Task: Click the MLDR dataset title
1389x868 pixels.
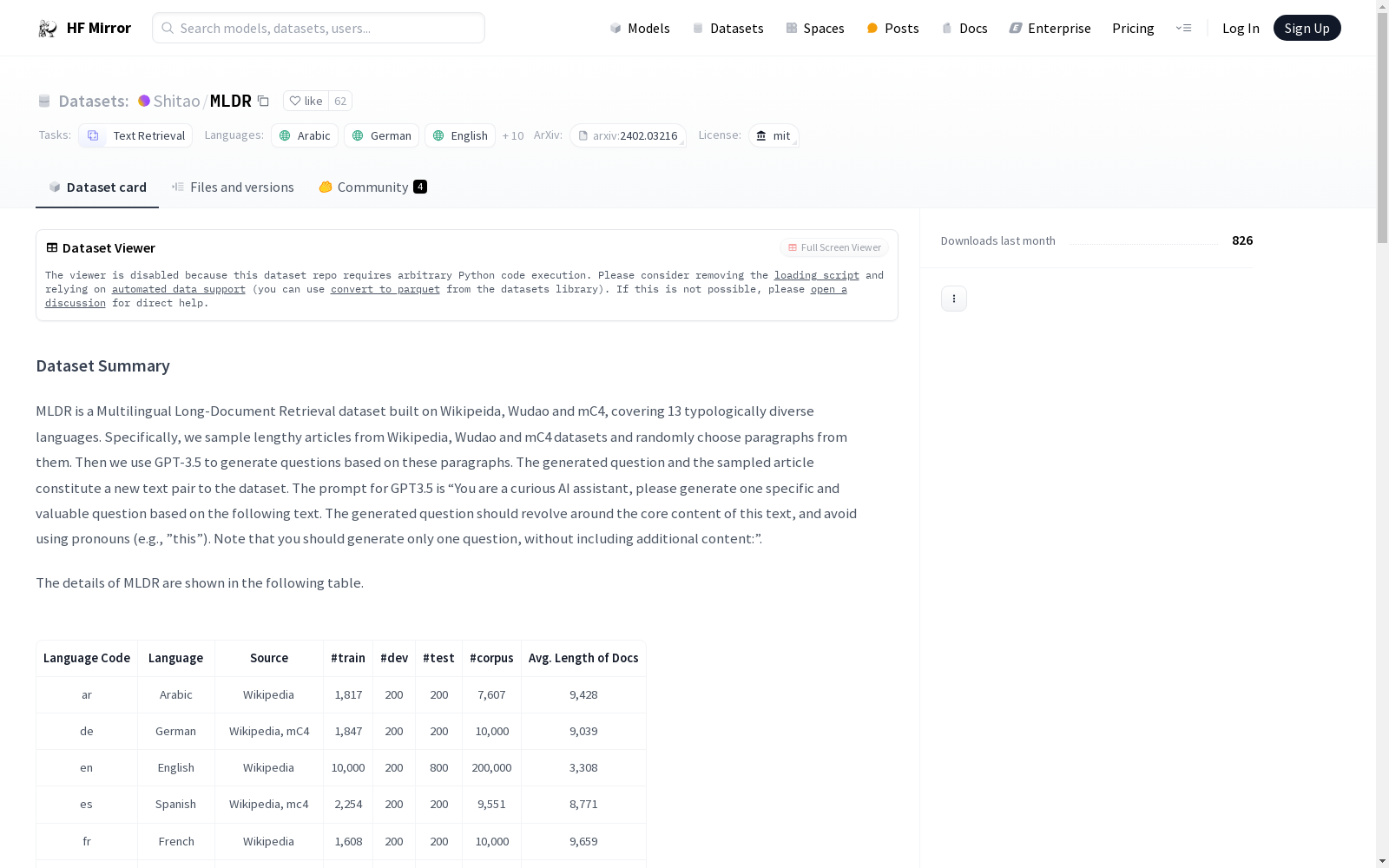Action: pos(231,101)
